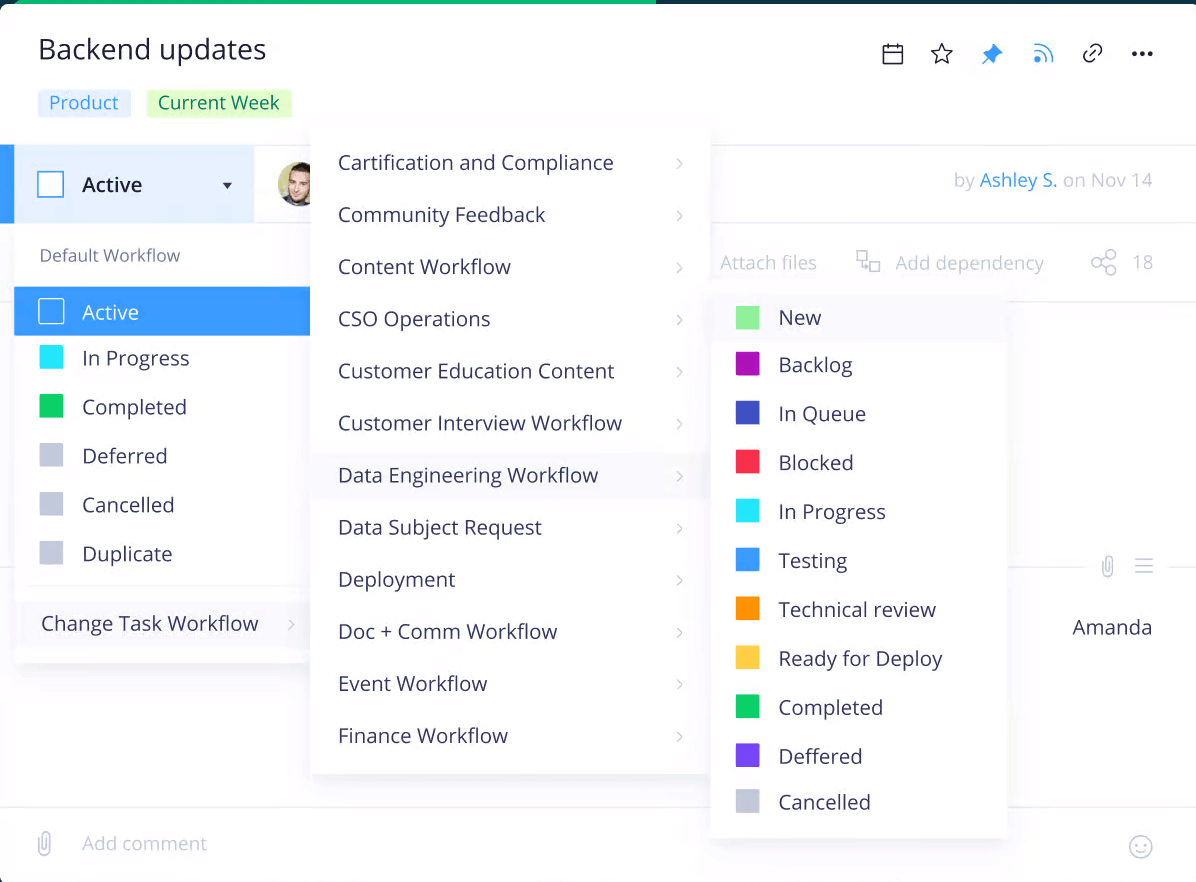Click the Amanda name text
Viewport: 1196px width, 882px height.
point(1112,627)
